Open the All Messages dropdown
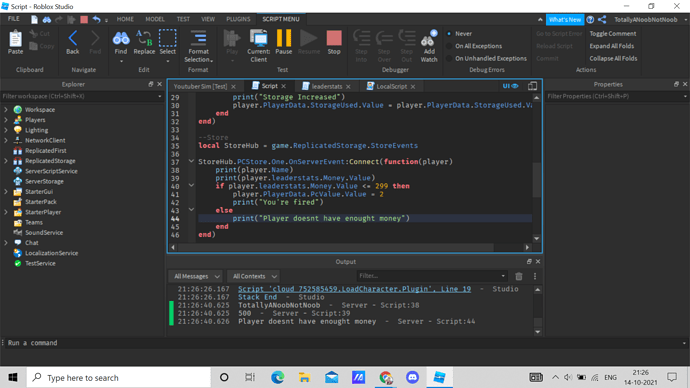The height and width of the screenshot is (388, 690). point(196,276)
